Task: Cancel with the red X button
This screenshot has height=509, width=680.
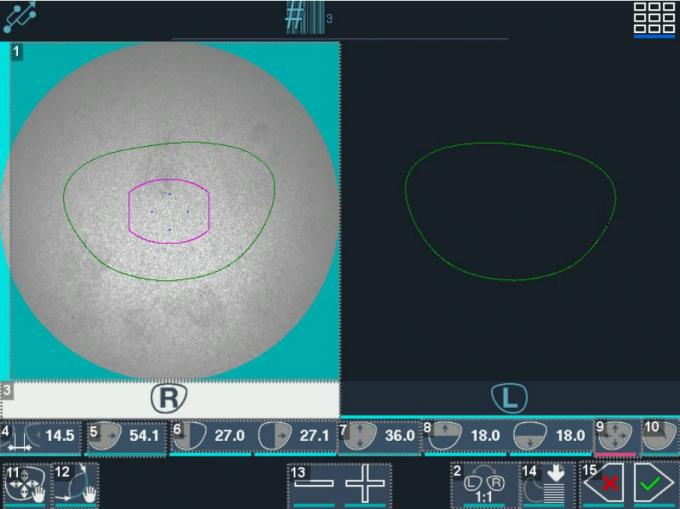Action: click(x=604, y=483)
